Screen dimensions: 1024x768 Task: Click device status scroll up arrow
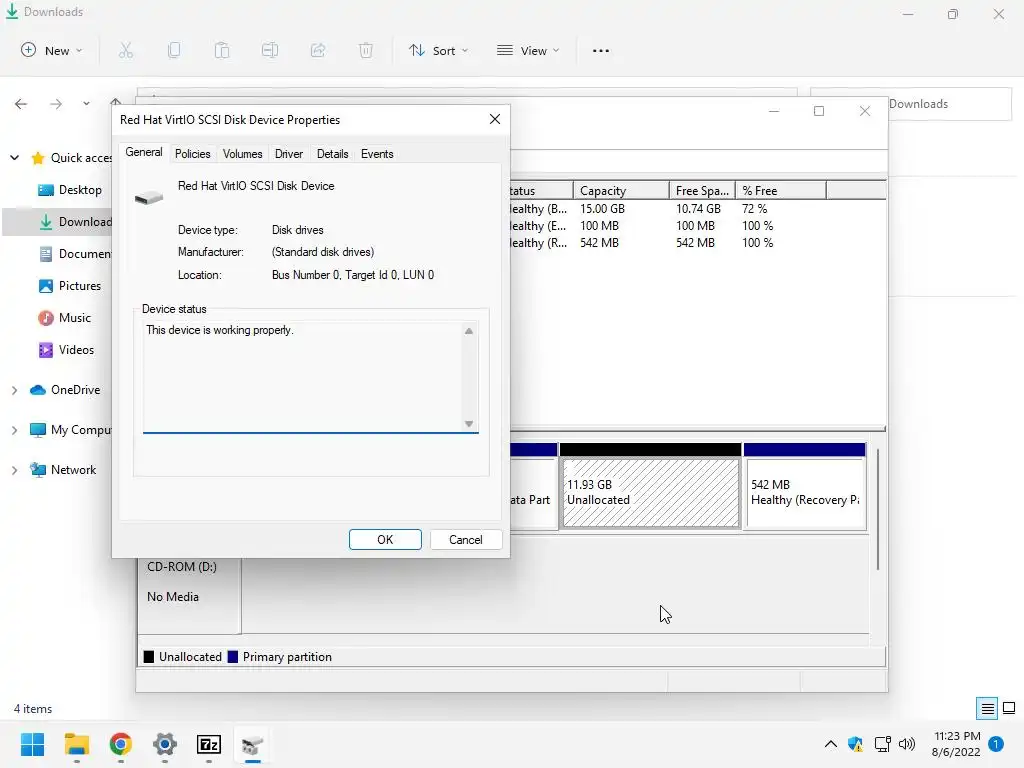coord(469,331)
